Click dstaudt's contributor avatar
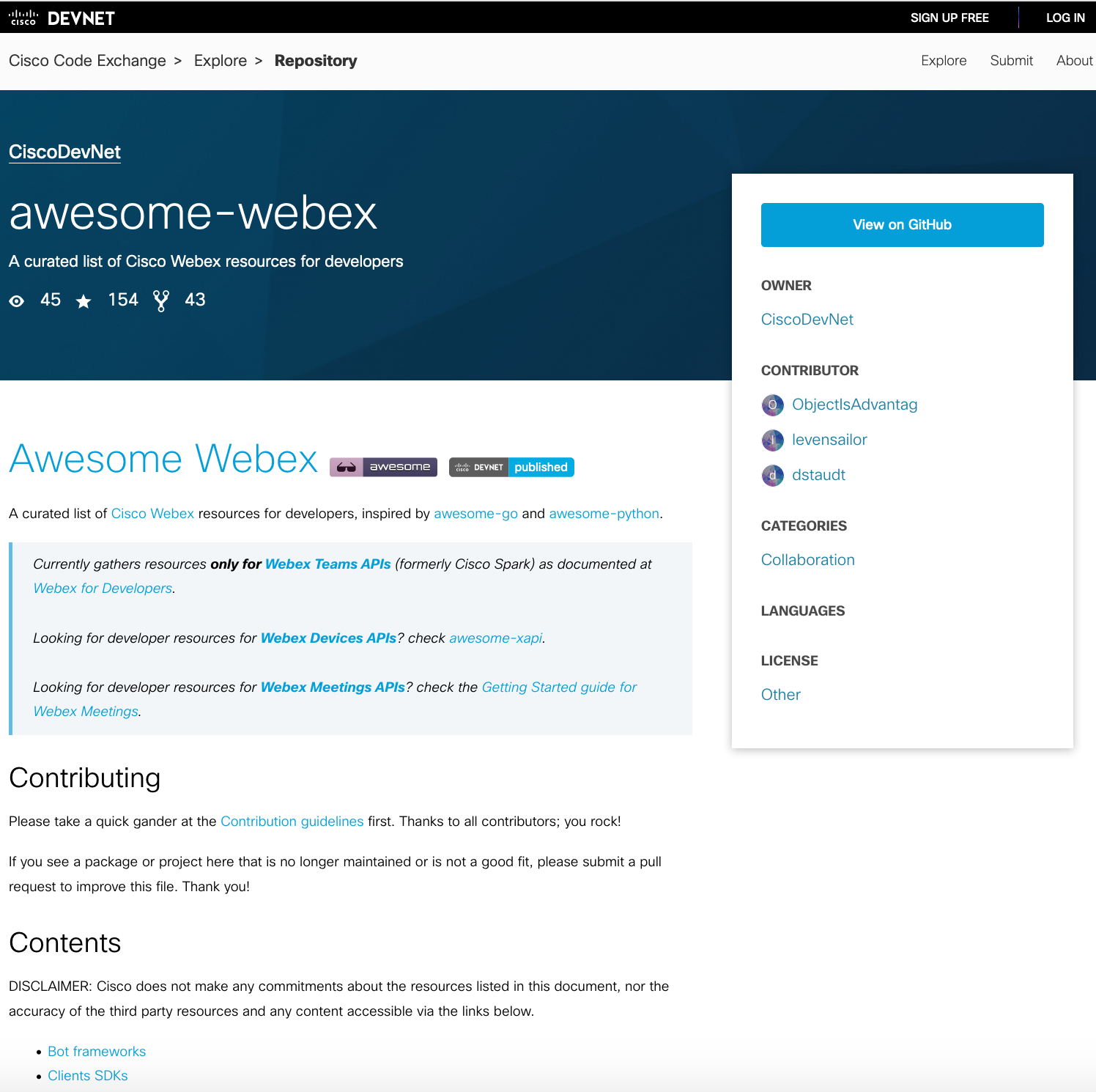1096x1092 pixels. click(x=772, y=475)
